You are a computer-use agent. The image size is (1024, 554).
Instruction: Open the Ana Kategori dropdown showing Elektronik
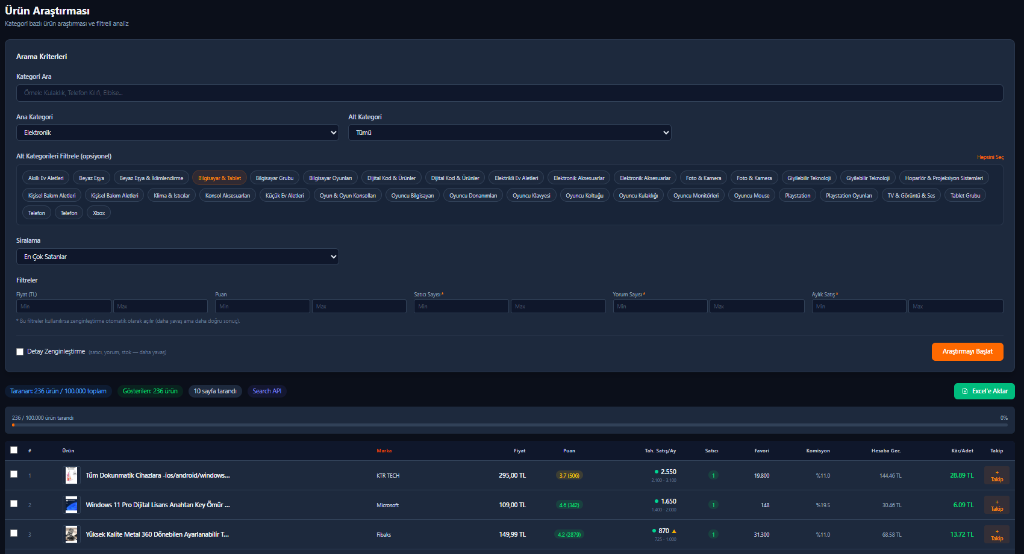pos(177,132)
